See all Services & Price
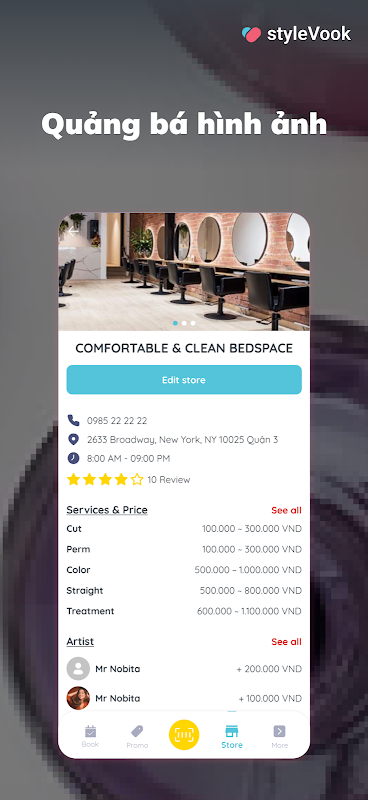368x800 pixels. tap(286, 510)
